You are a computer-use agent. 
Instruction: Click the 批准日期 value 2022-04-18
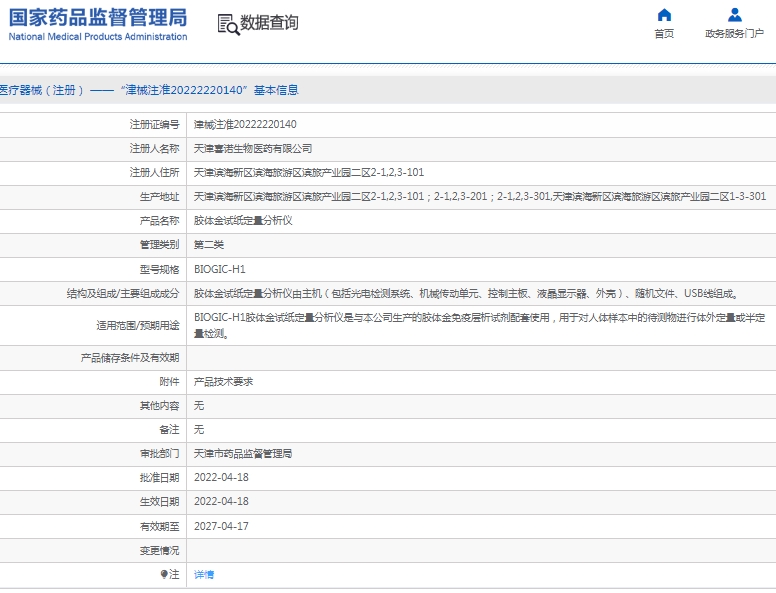coord(221,477)
